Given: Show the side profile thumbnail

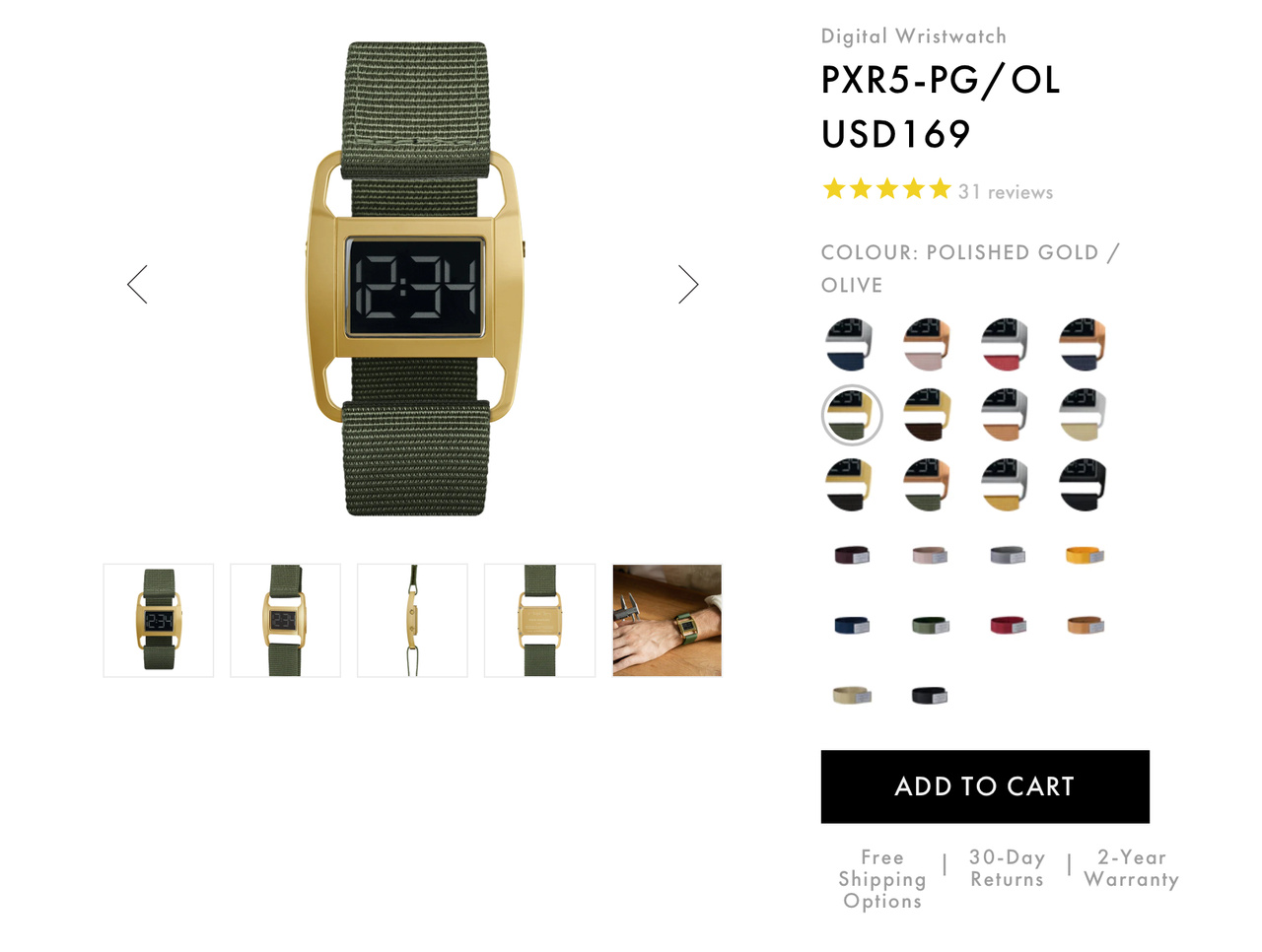Looking at the screenshot, I should point(412,621).
